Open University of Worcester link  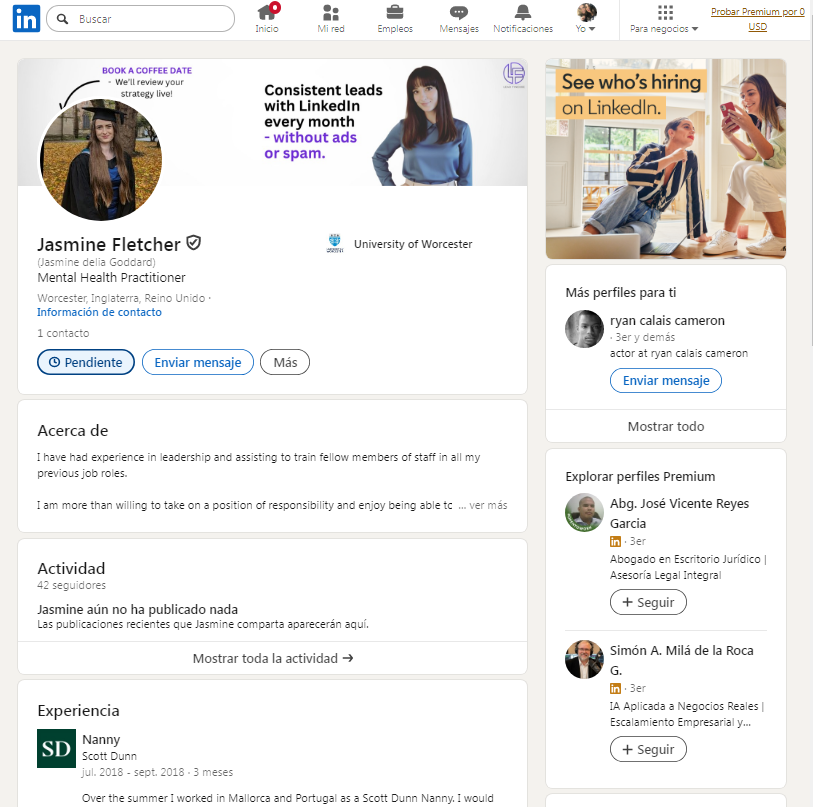(413, 244)
